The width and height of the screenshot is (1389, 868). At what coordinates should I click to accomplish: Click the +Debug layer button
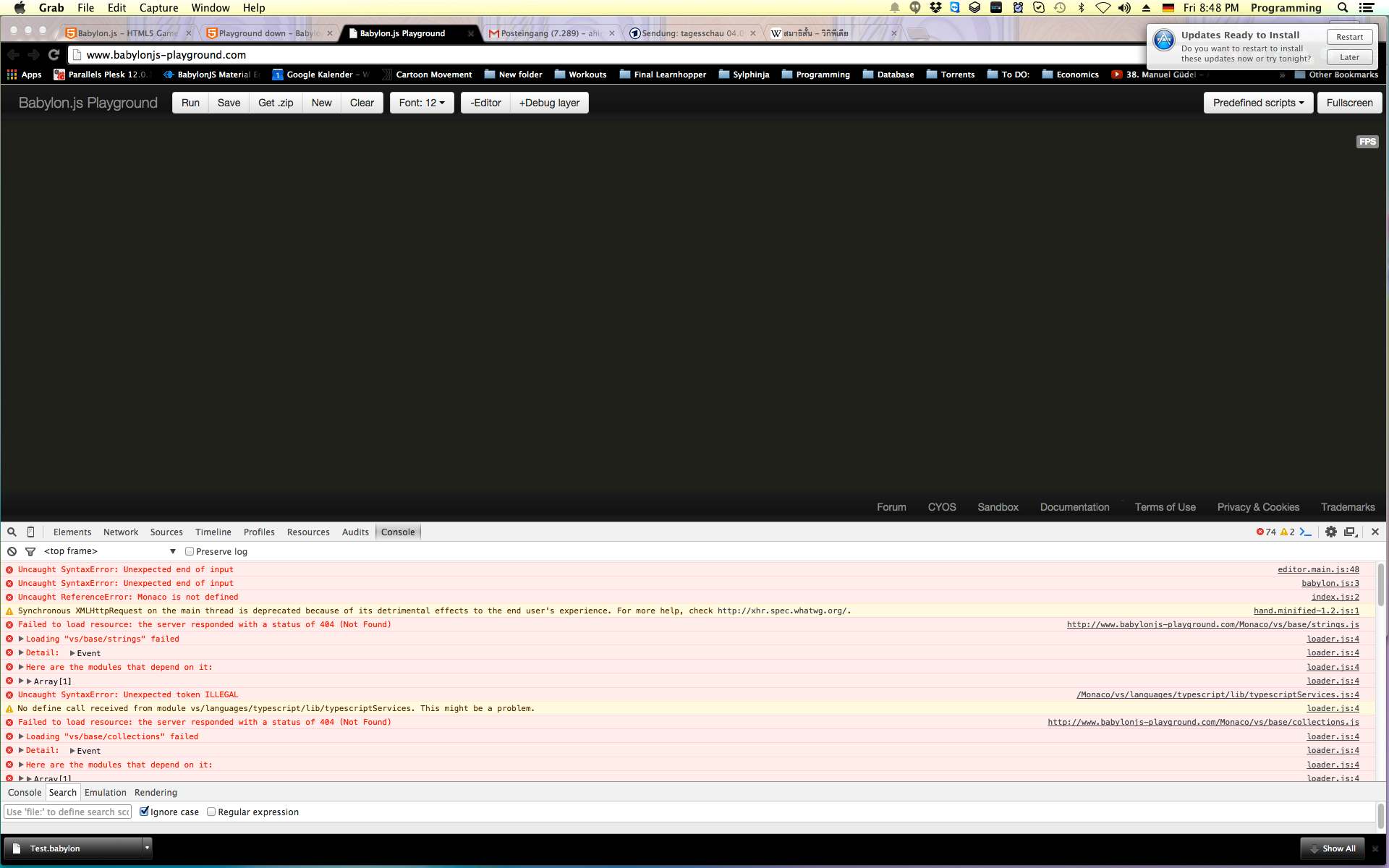[x=549, y=103]
